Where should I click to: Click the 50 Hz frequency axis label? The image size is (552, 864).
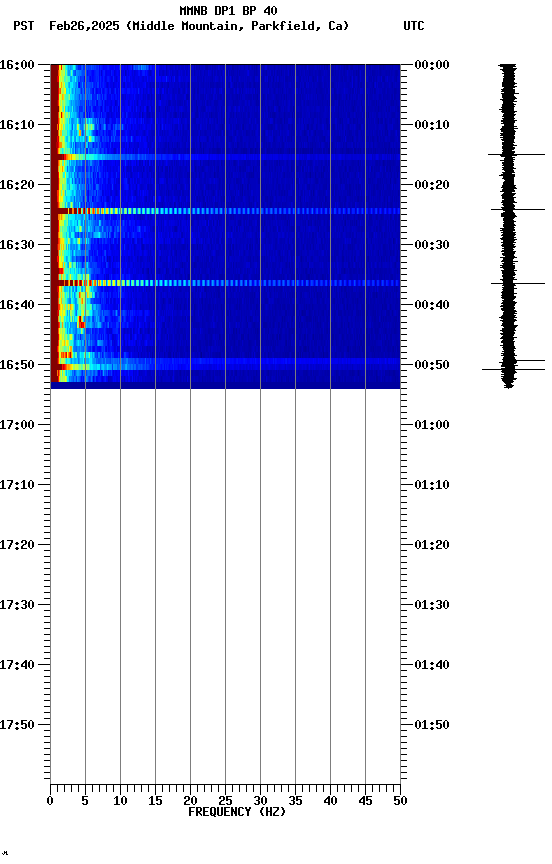coord(400,801)
